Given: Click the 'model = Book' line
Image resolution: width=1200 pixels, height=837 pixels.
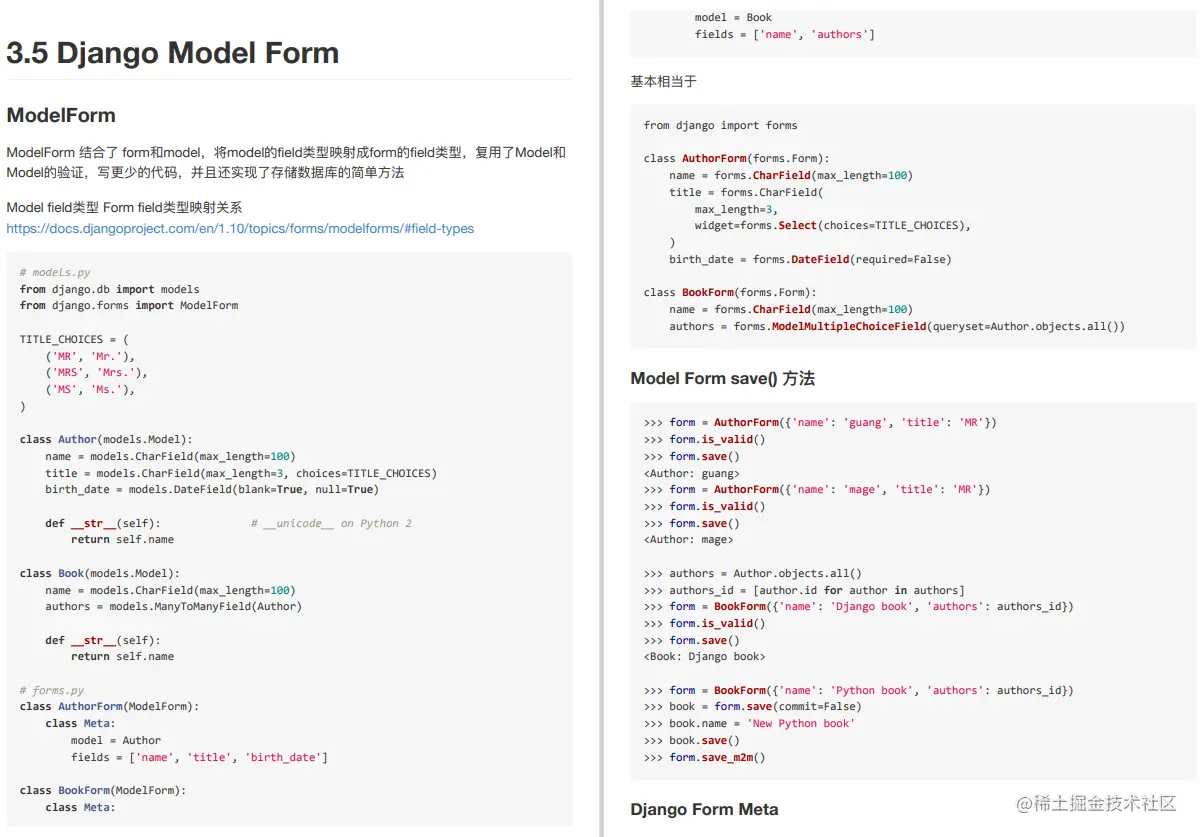Looking at the screenshot, I should (x=734, y=17).
